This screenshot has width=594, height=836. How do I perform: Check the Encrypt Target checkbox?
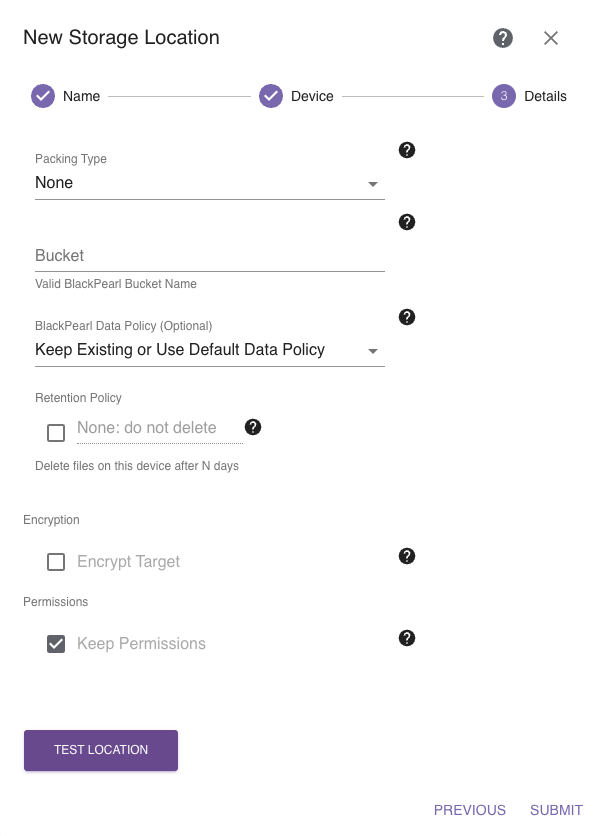56,562
